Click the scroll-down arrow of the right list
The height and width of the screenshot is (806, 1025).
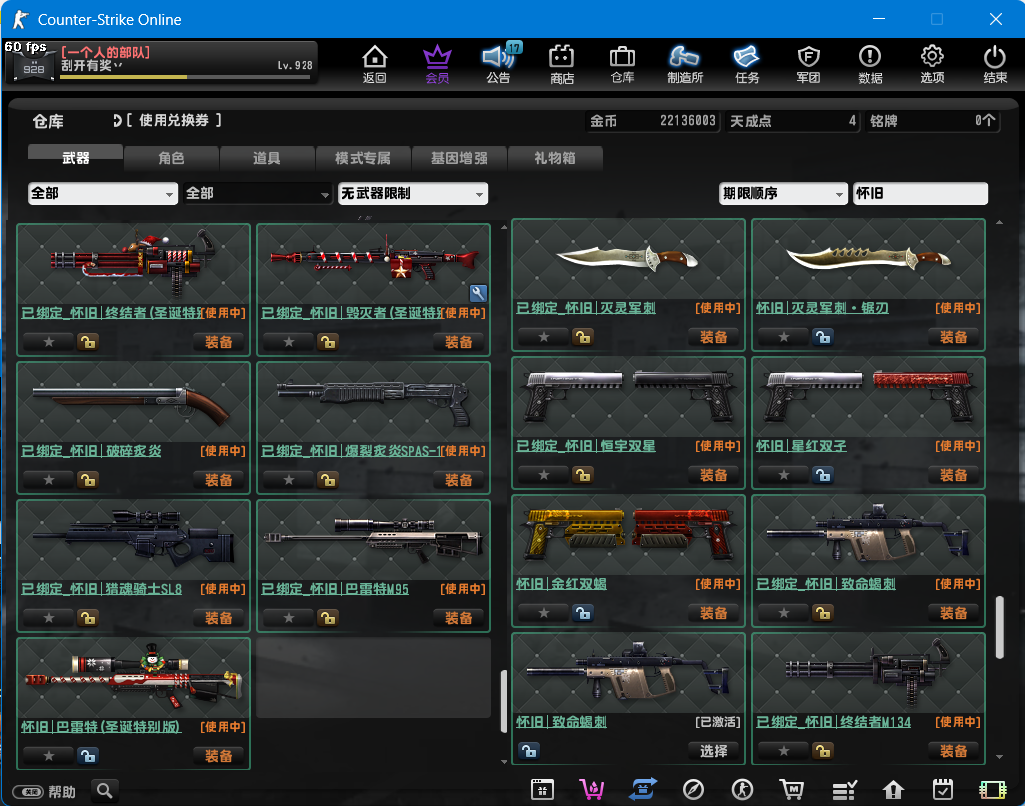(x=1000, y=757)
